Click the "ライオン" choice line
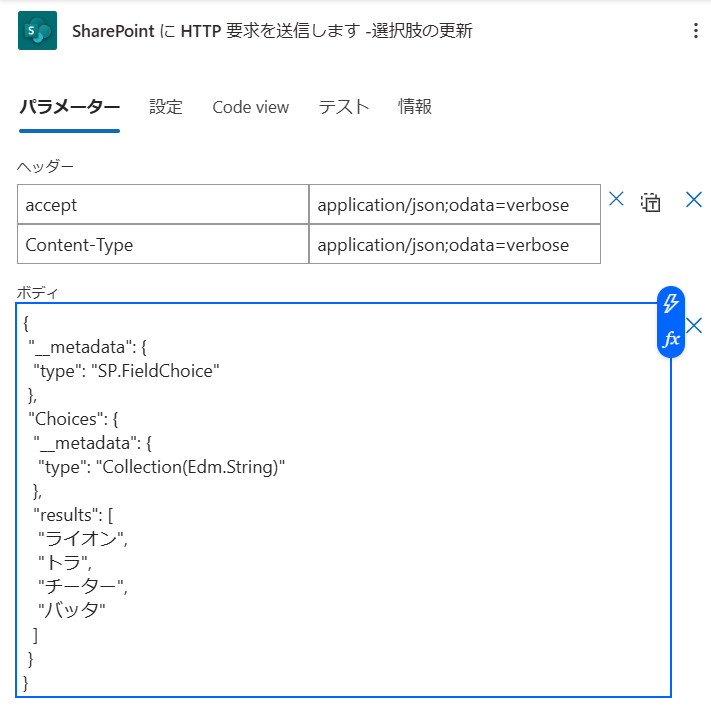 (x=83, y=539)
